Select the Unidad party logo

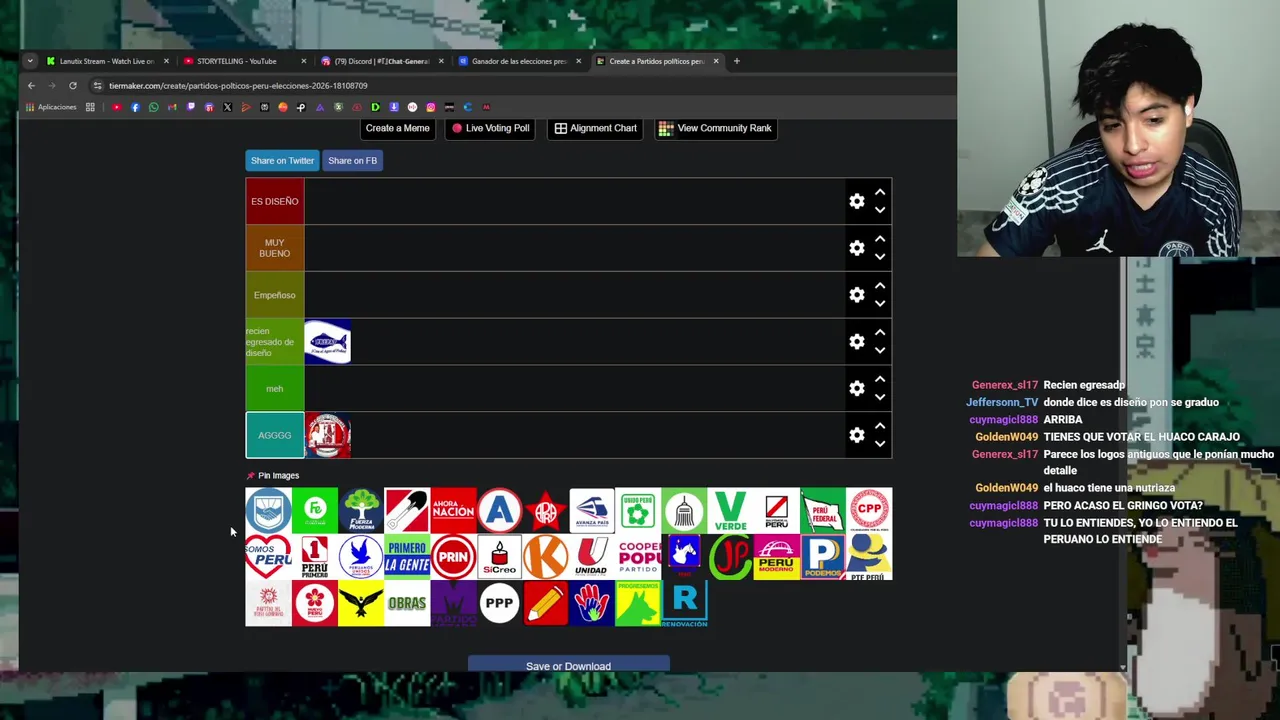(x=591, y=557)
